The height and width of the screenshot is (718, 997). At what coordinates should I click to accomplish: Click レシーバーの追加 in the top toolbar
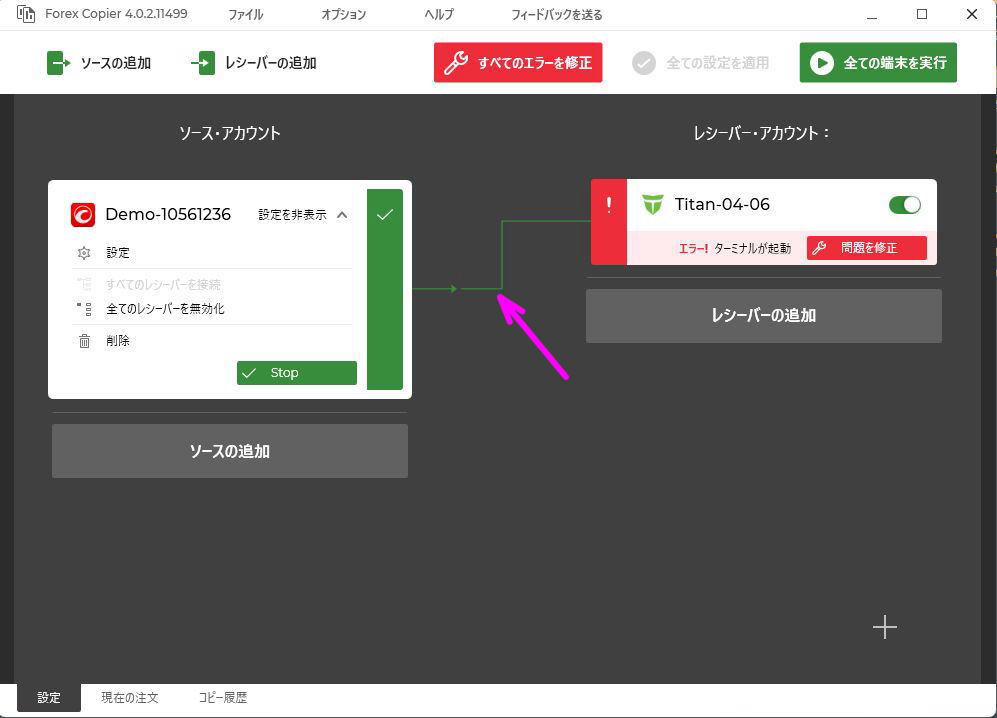pos(254,63)
